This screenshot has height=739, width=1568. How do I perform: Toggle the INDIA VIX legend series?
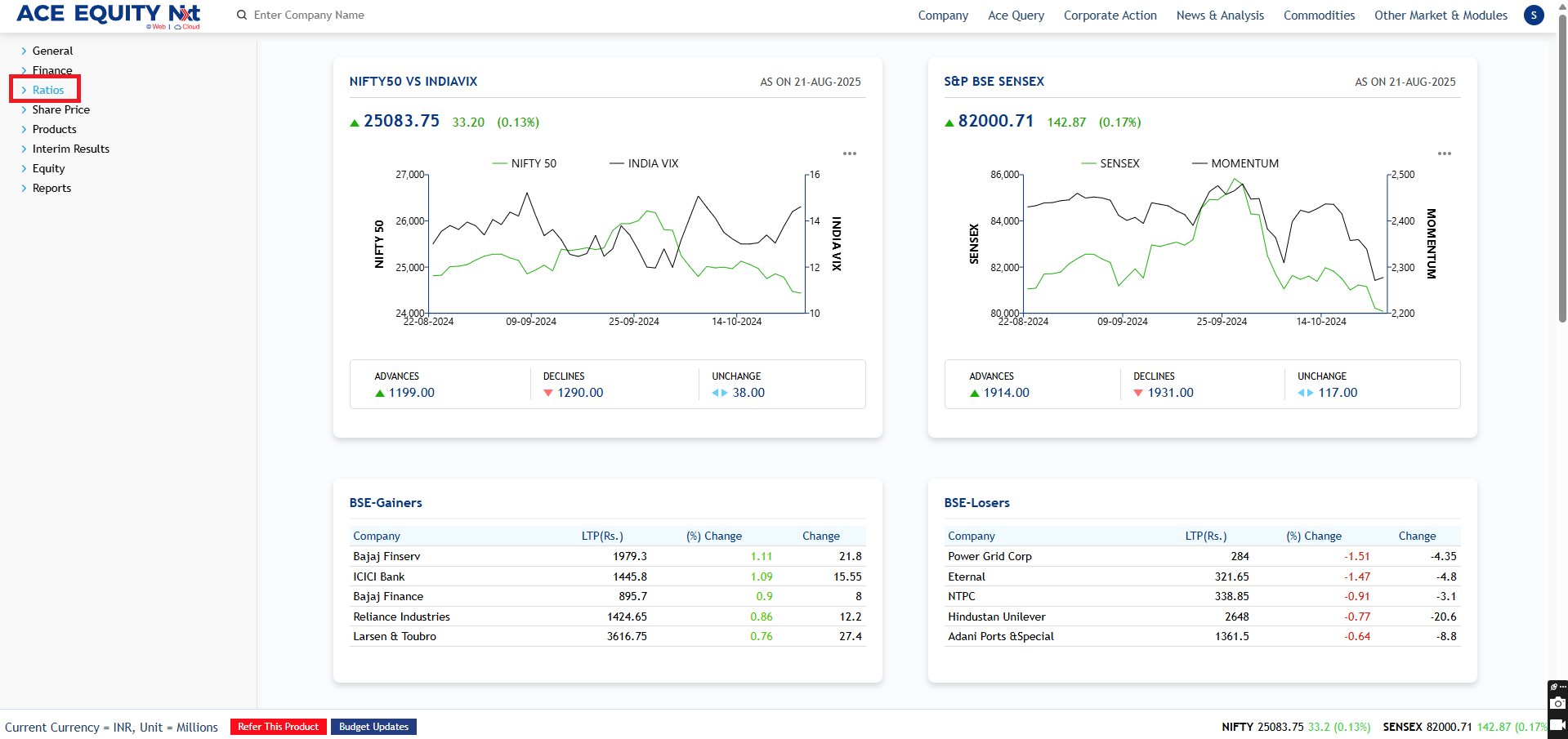(644, 163)
